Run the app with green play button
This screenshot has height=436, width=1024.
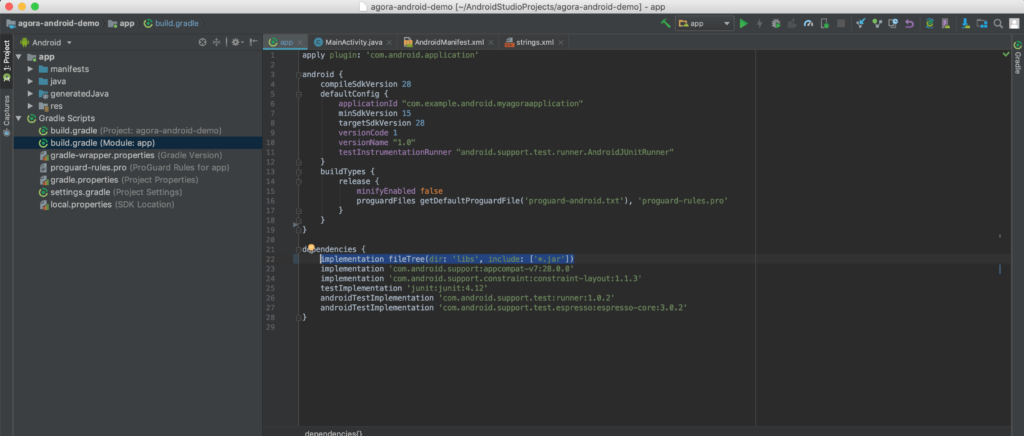[743, 23]
